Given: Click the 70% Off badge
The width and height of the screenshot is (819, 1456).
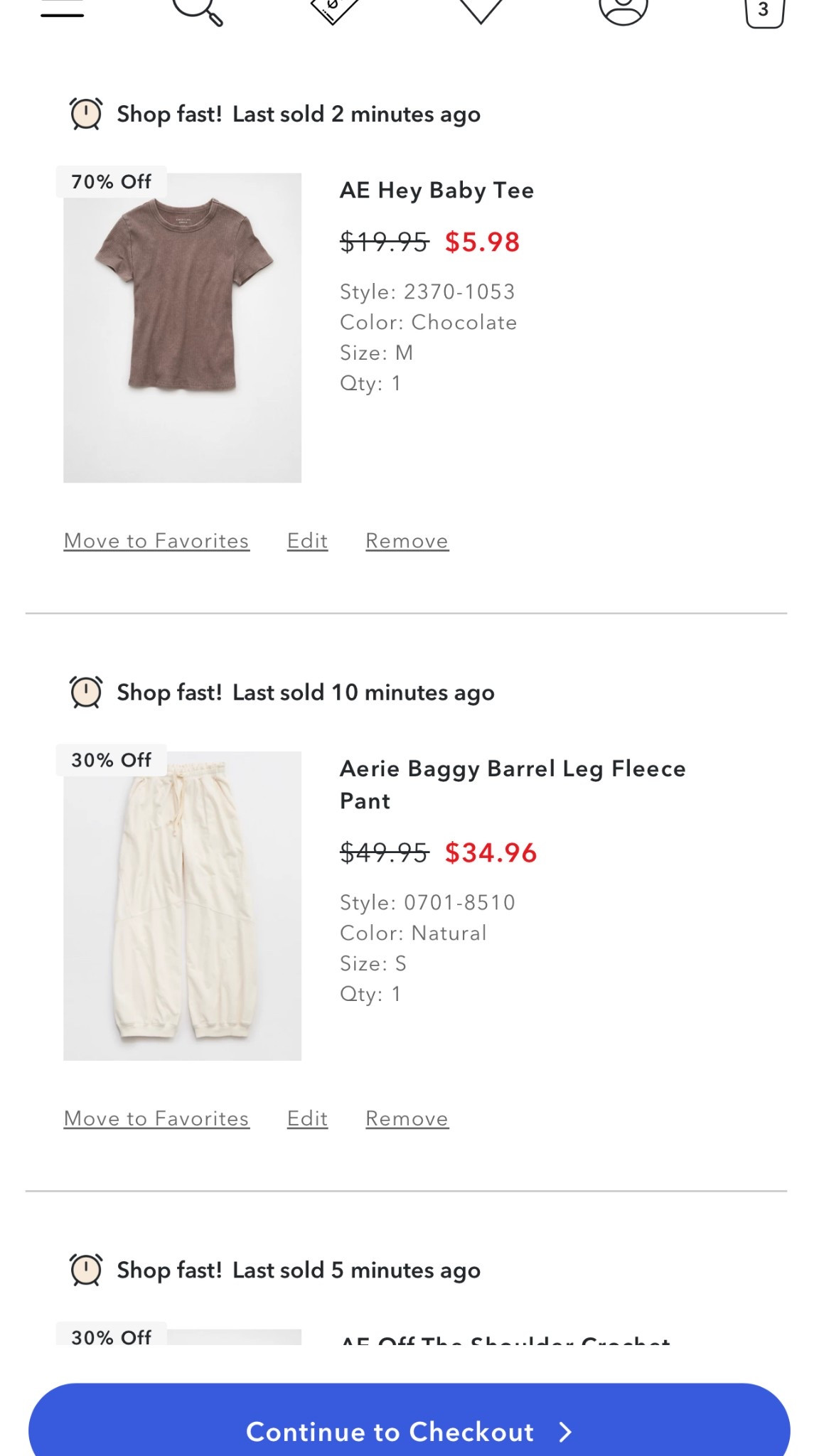Looking at the screenshot, I should click(x=110, y=181).
